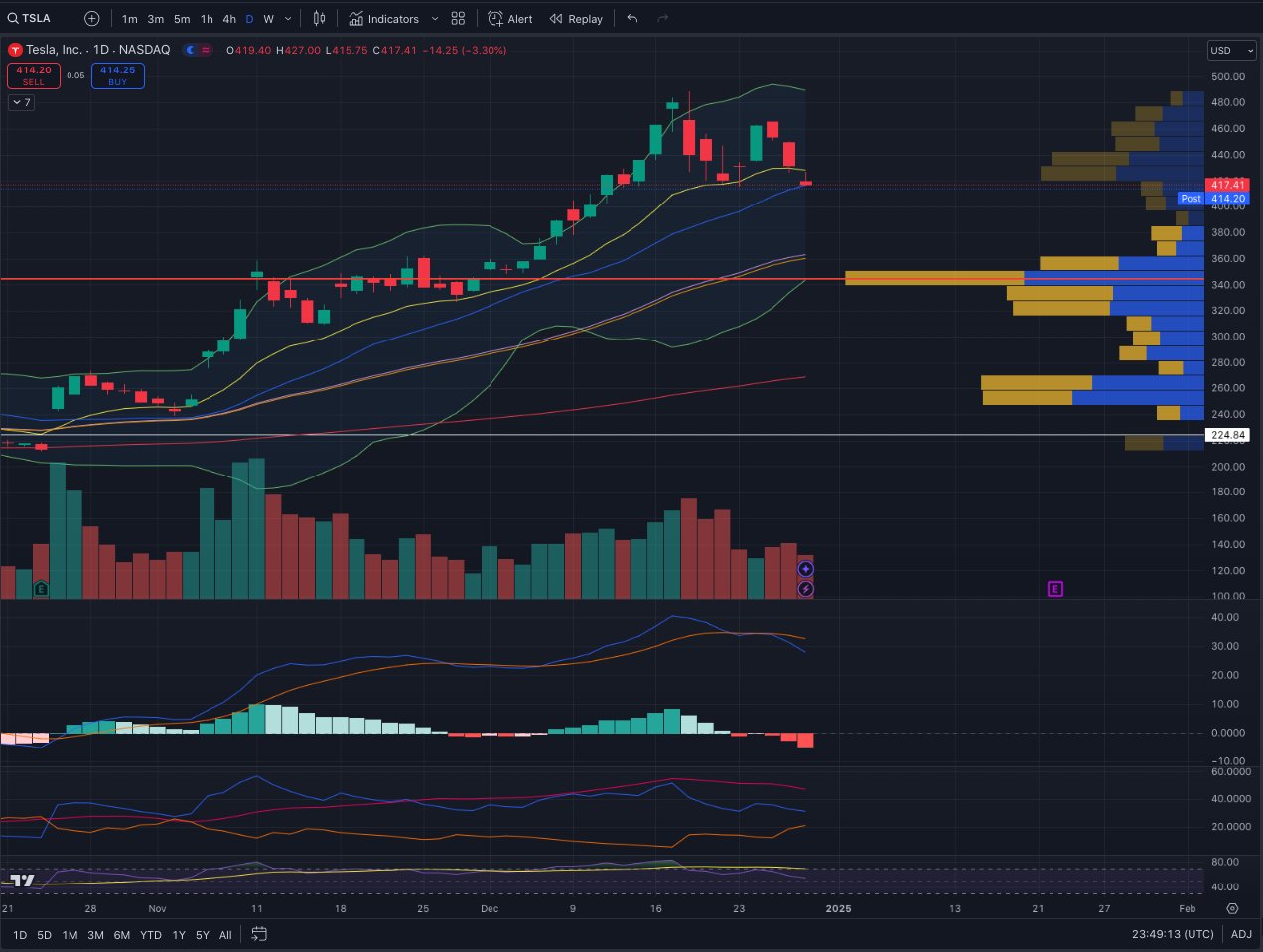Set the date range to 6M
Screen dimensions: 1263x952
pyautogui.click(x=122, y=935)
